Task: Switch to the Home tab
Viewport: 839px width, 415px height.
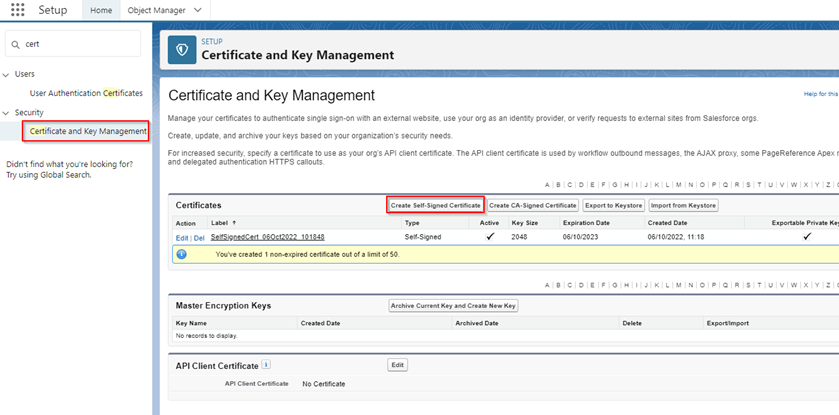Action: [101, 10]
